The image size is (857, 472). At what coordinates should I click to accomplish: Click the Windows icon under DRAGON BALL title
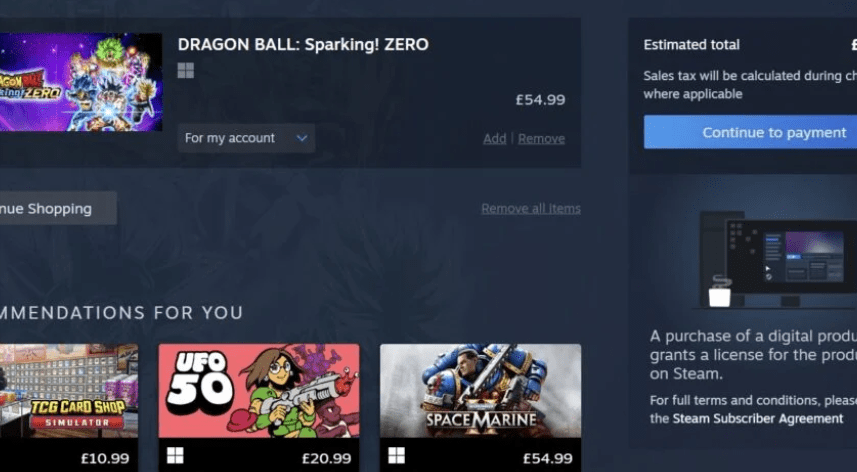pyautogui.click(x=185, y=70)
